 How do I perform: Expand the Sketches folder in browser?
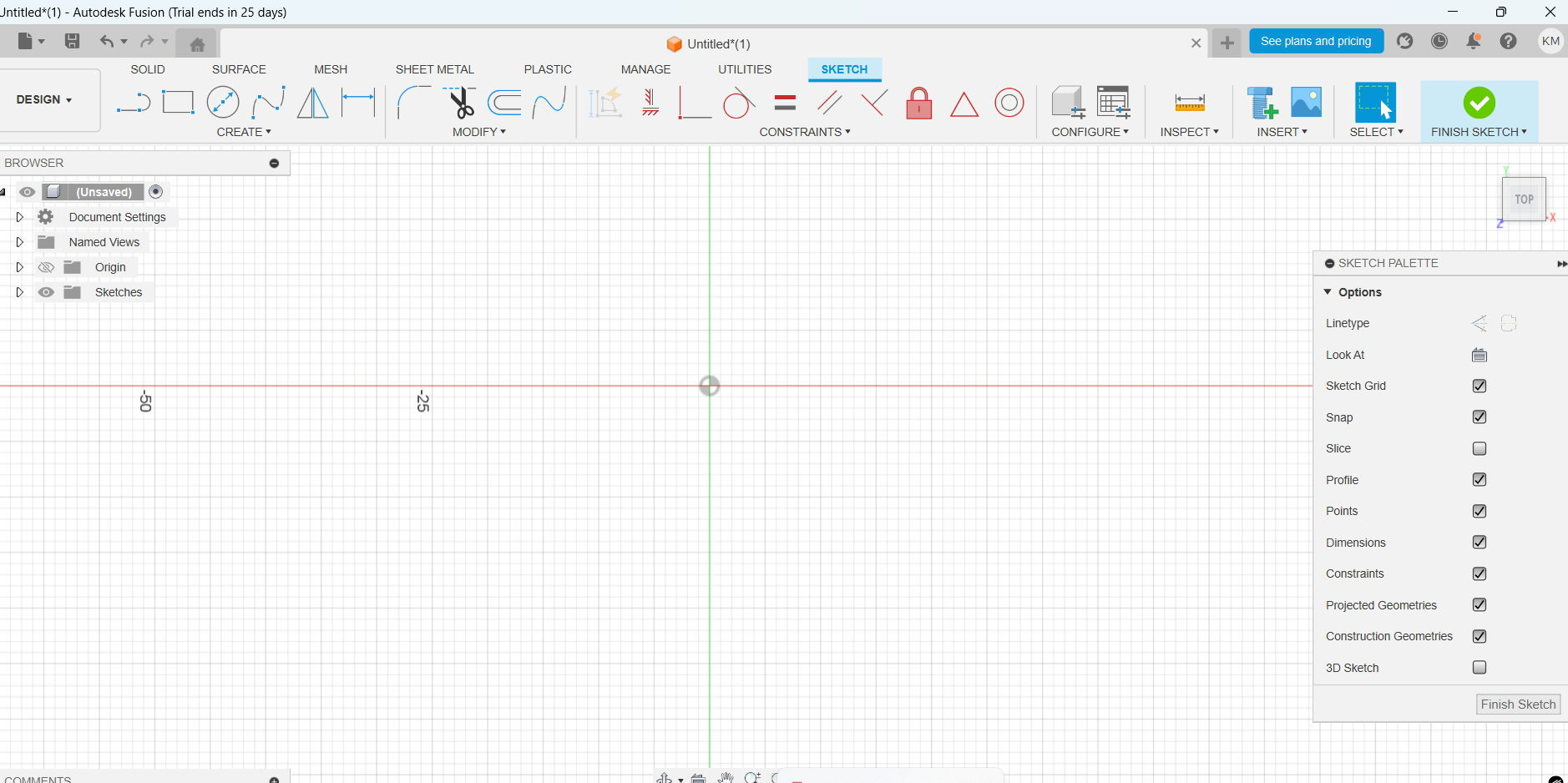pyautogui.click(x=20, y=292)
